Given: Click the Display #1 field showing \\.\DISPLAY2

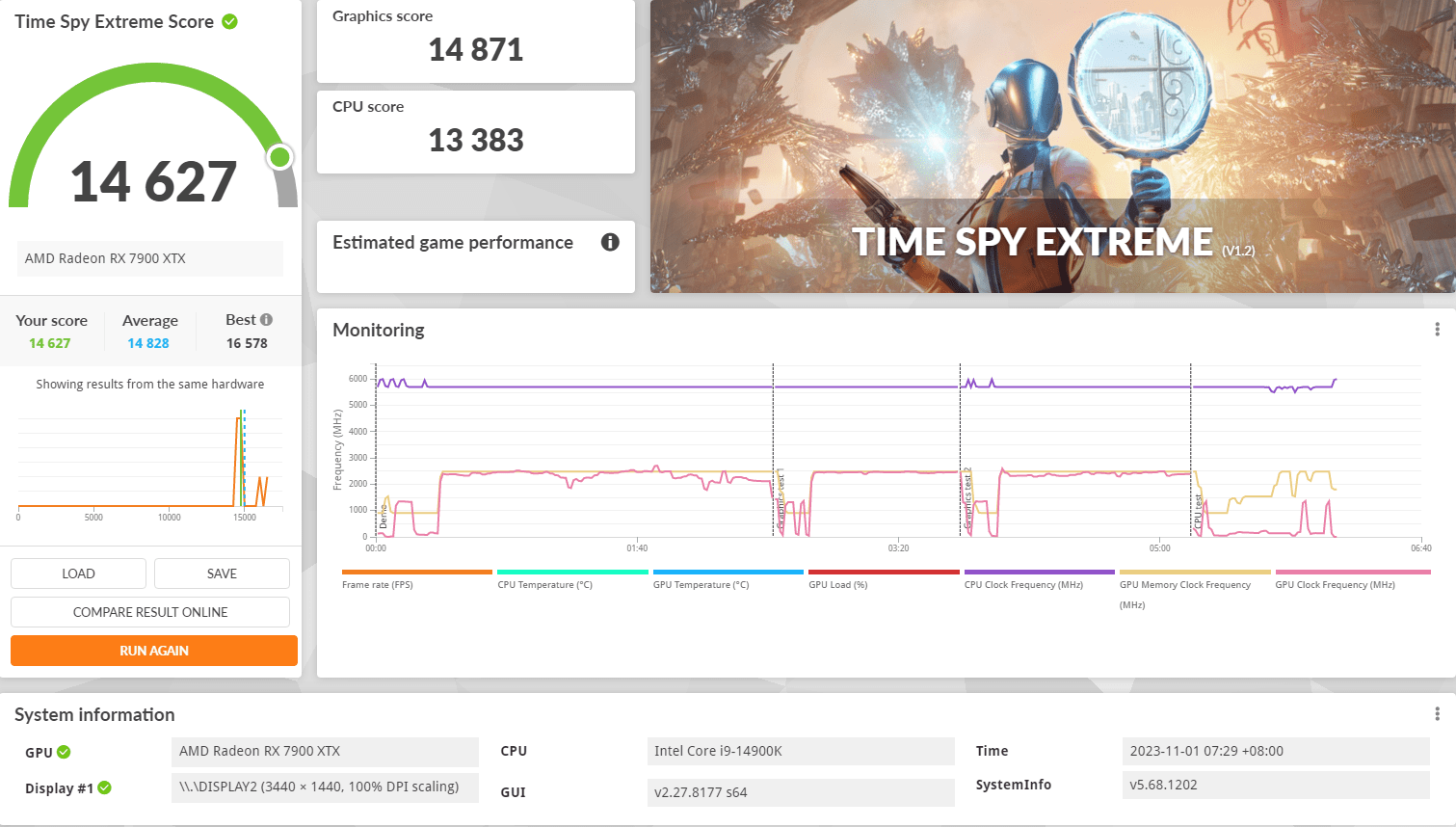Looking at the screenshot, I should tap(325, 787).
